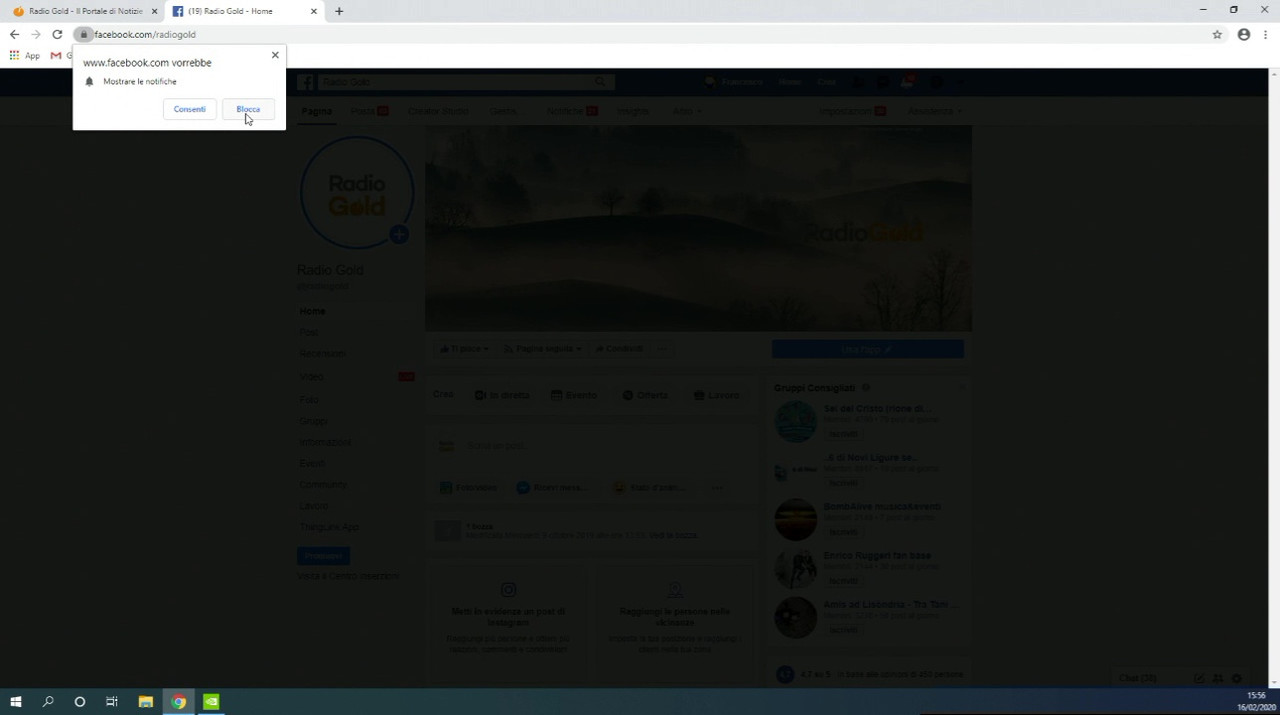Open the Windows Start menu
The image size is (1280, 715).
pos(16,702)
